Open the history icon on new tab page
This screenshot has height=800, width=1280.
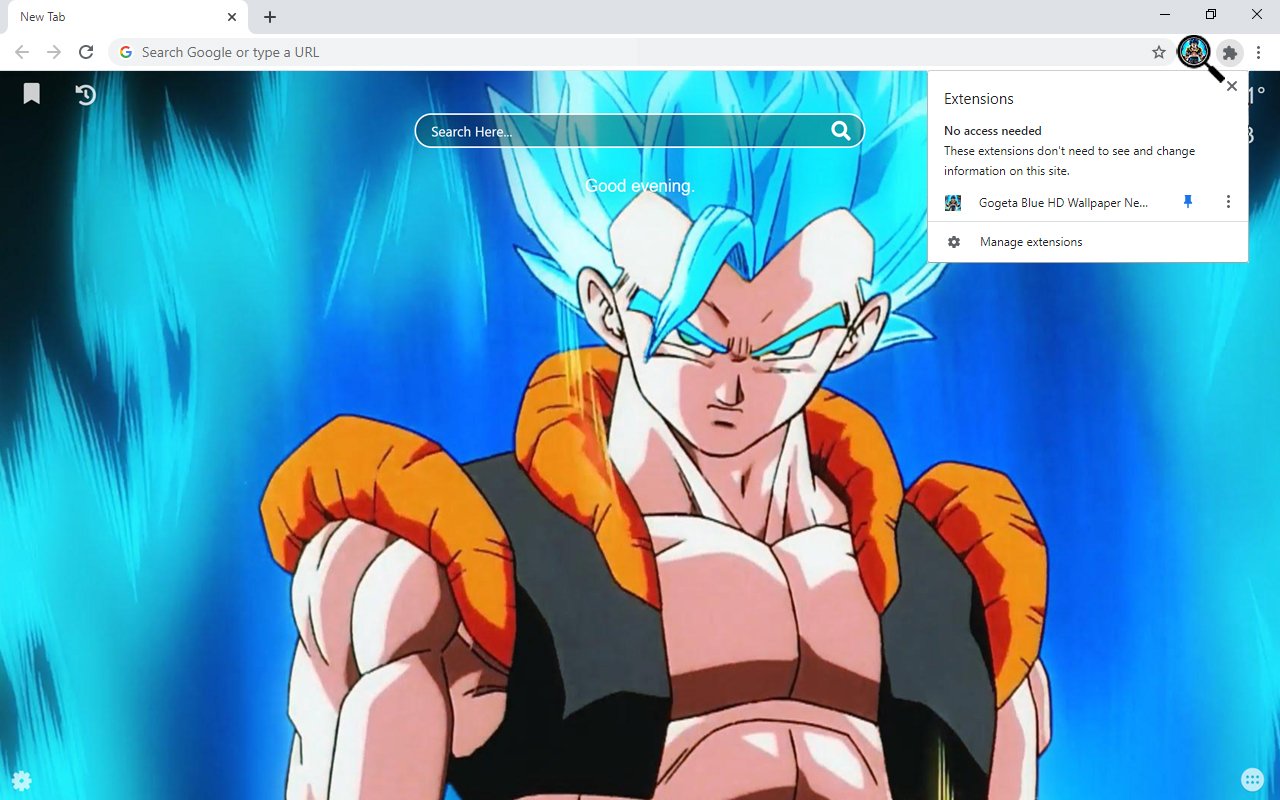(86, 94)
